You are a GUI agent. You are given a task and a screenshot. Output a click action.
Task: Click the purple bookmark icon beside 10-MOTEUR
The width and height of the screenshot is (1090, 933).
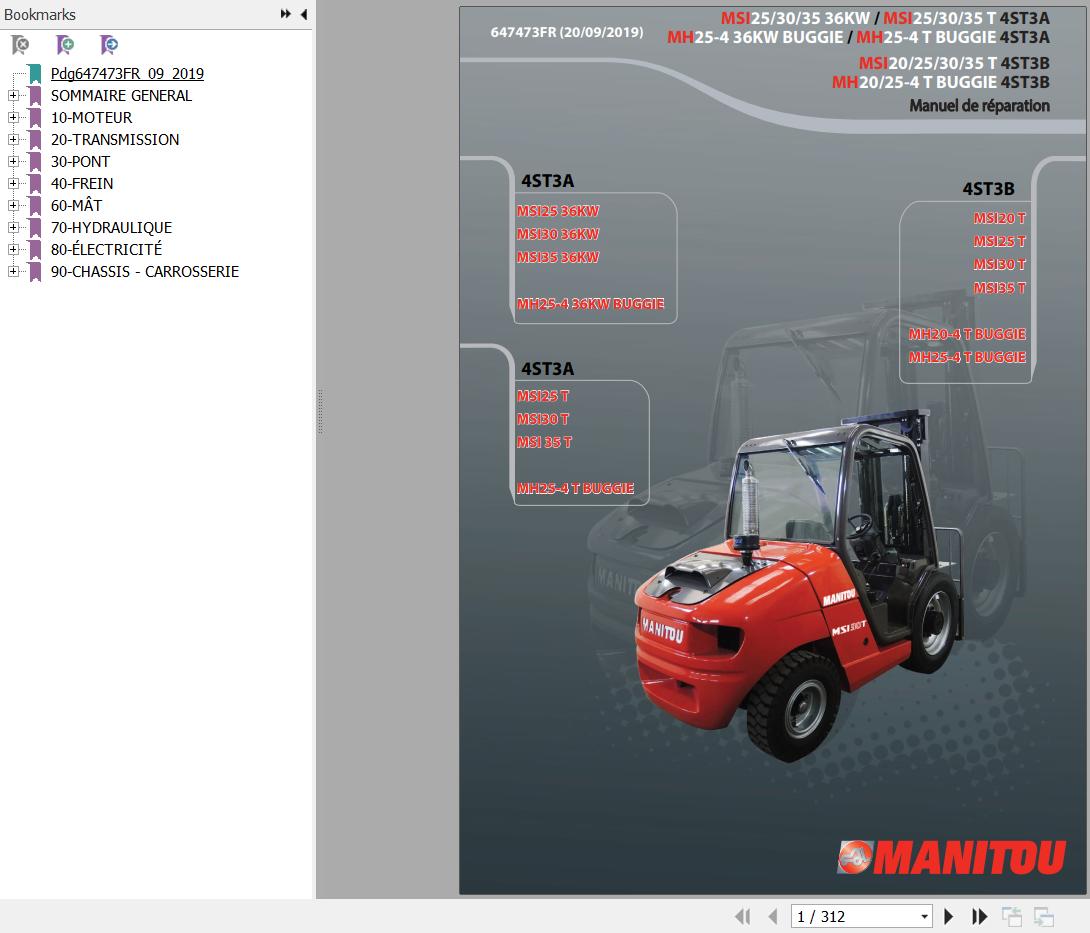coord(35,117)
